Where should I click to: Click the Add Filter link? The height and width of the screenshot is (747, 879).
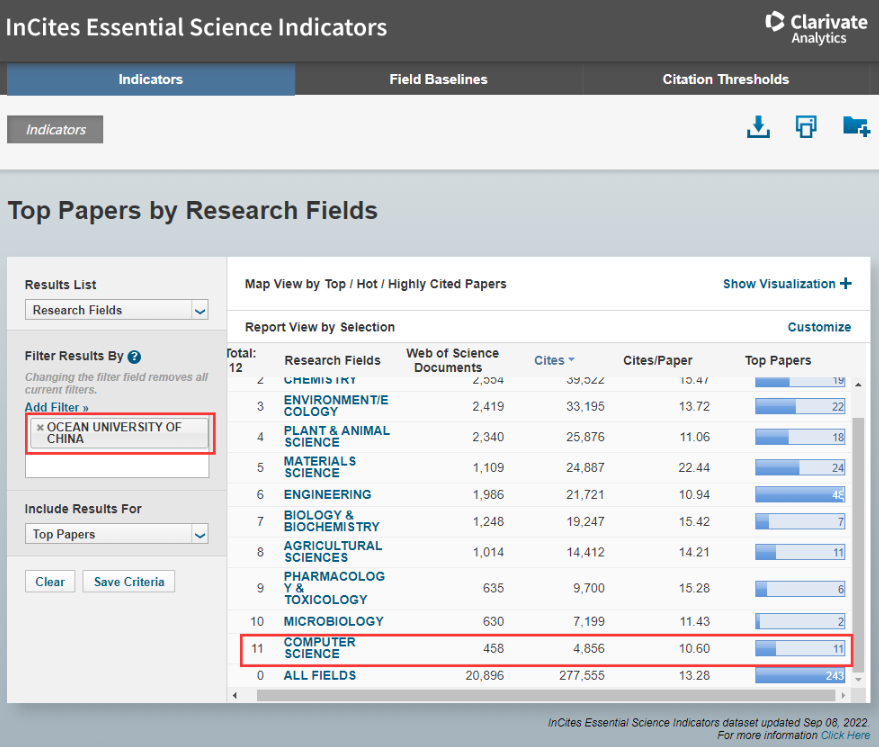(x=57, y=408)
